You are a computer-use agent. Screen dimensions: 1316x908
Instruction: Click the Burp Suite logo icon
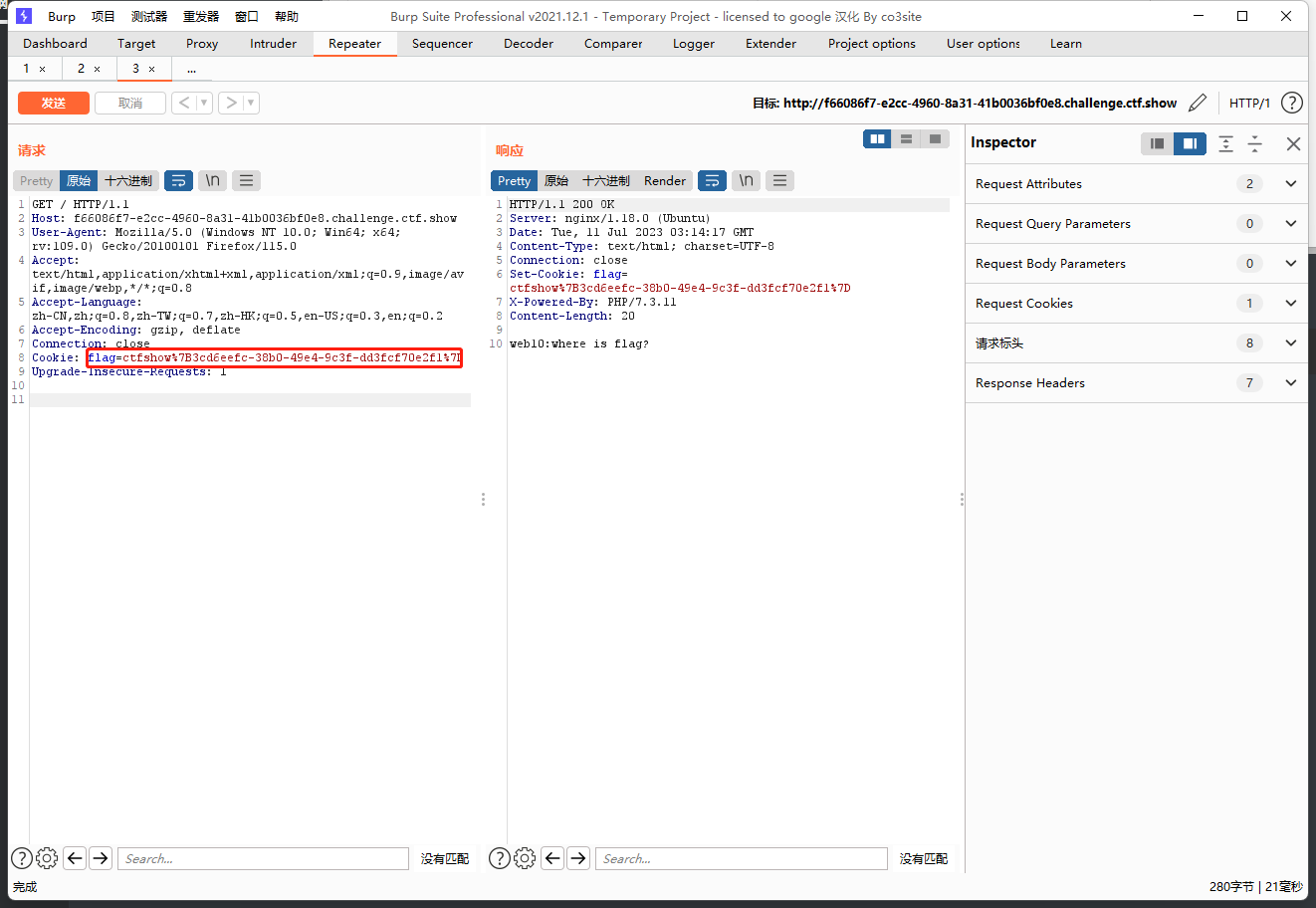(x=24, y=16)
